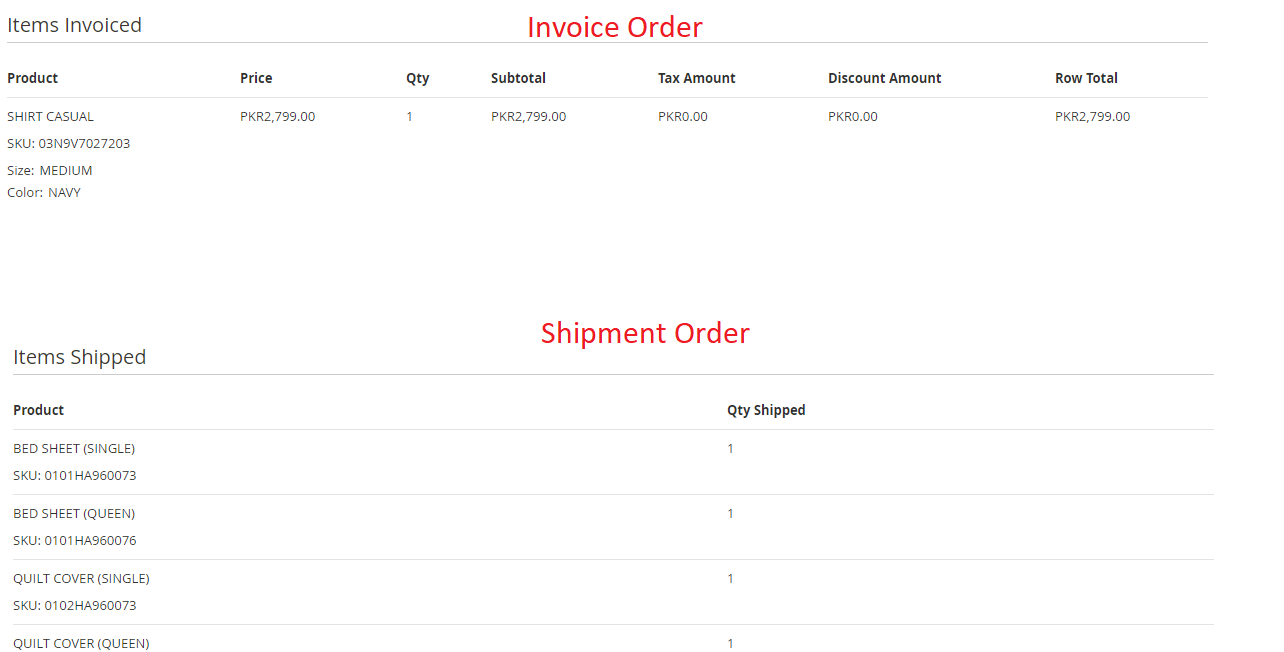This screenshot has height=652, width=1284.
Task: Click the Color NAVY attribute text
Action: 44,192
